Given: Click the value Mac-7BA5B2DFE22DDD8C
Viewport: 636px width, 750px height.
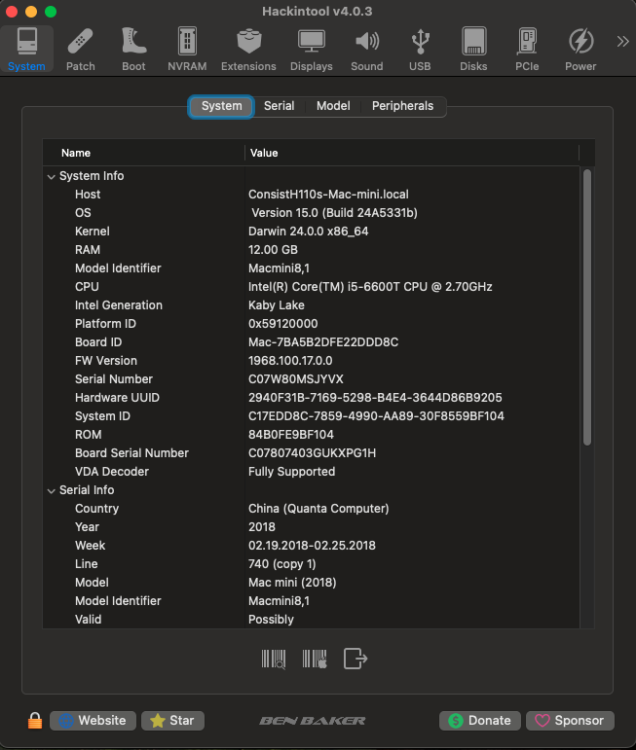Looking at the screenshot, I should 323,342.
